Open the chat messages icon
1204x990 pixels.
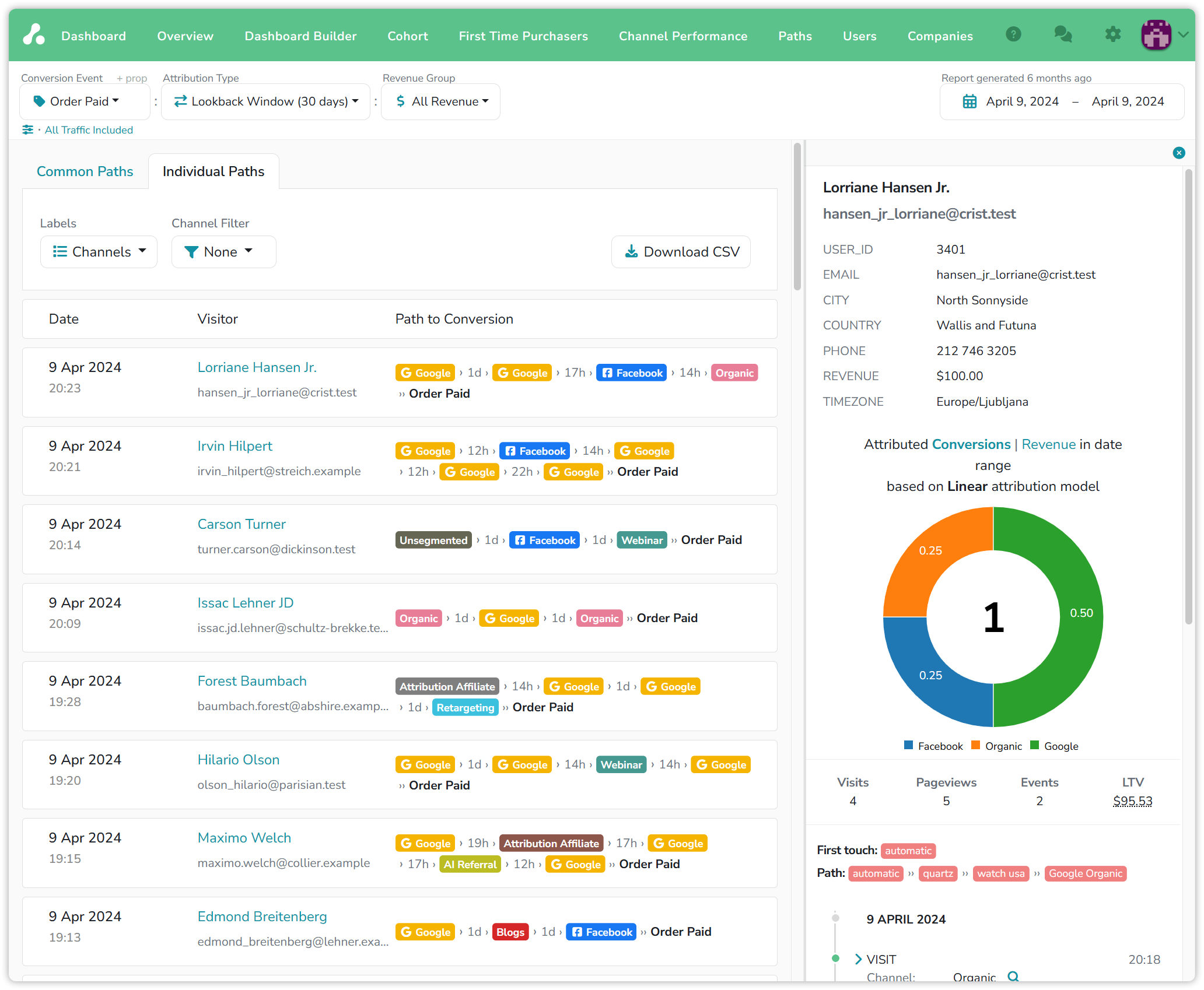point(1063,34)
